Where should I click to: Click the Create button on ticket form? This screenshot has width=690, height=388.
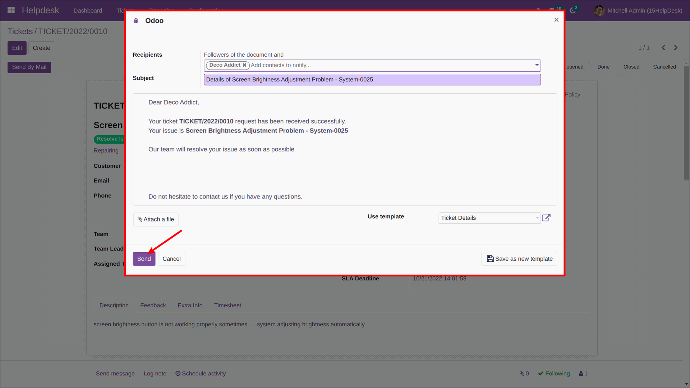[x=41, y=48]
